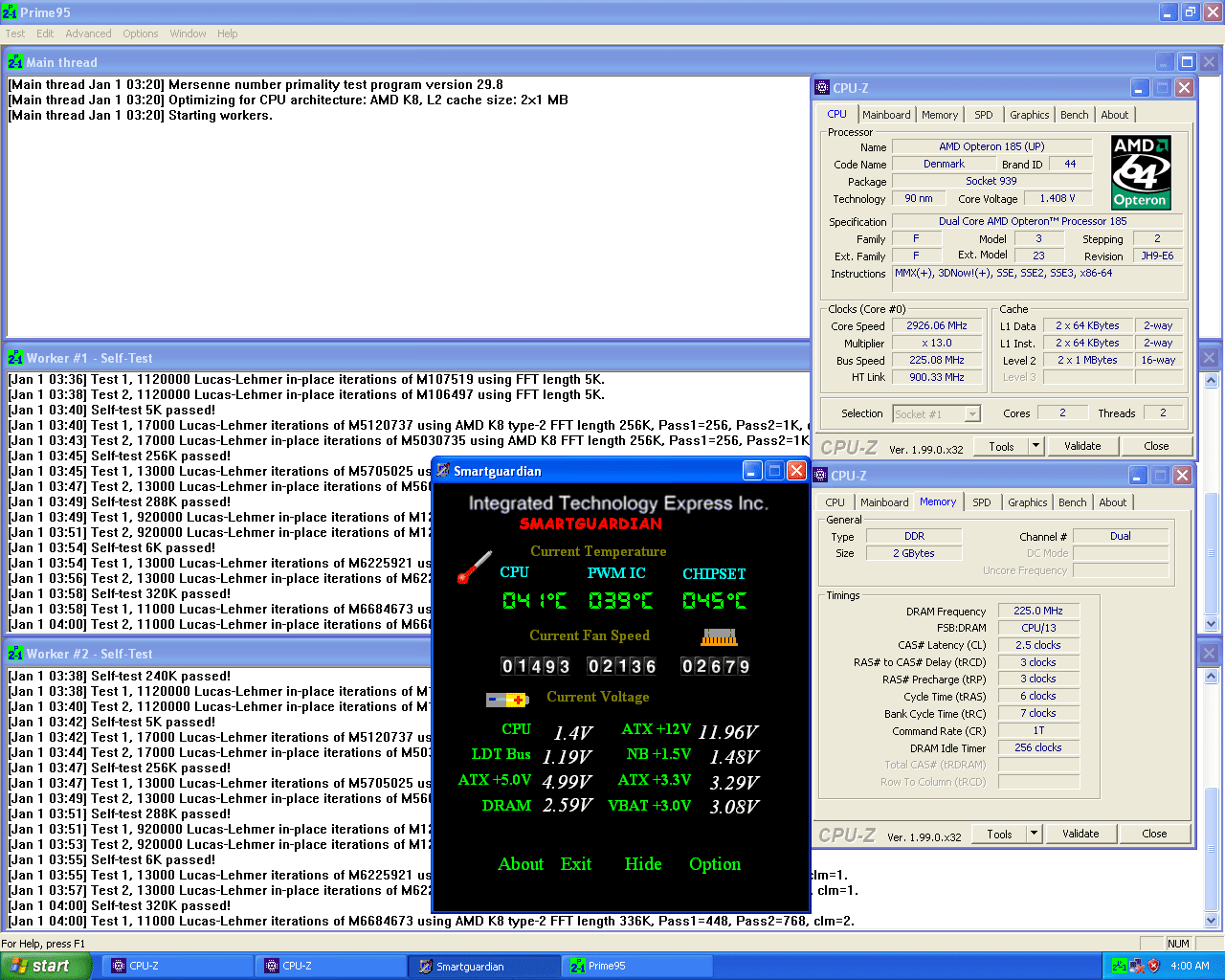Click Validate button in lower CPU-Z
Viewport: 1225px width, 980px height.
tap(1080, 834)
